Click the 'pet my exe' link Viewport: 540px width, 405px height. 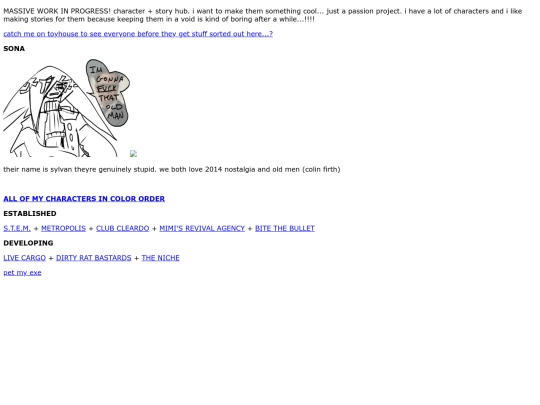tap(22, 273)
